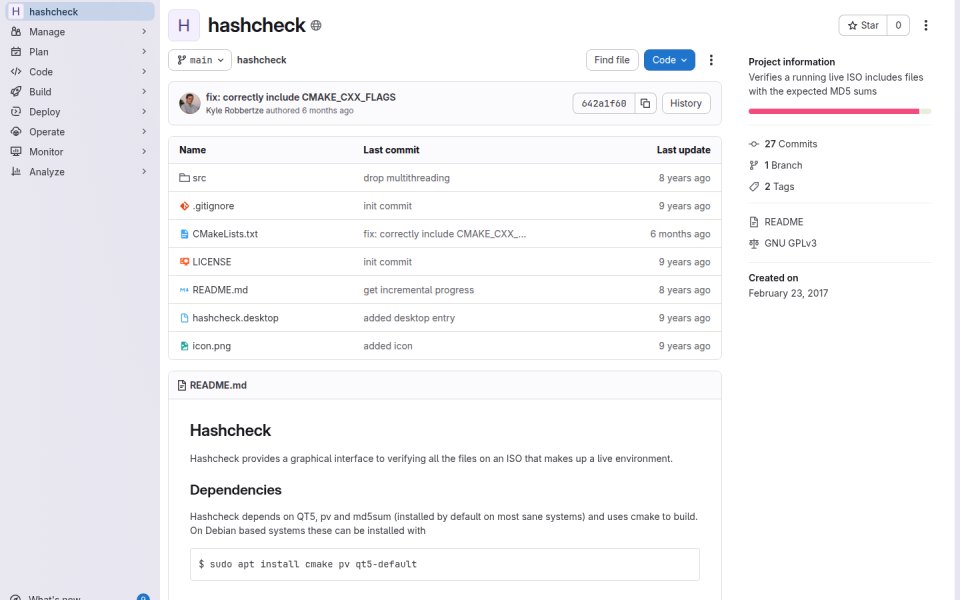Expand the Manage menu chevron
The image size is (960, 600).
[144, 32]
